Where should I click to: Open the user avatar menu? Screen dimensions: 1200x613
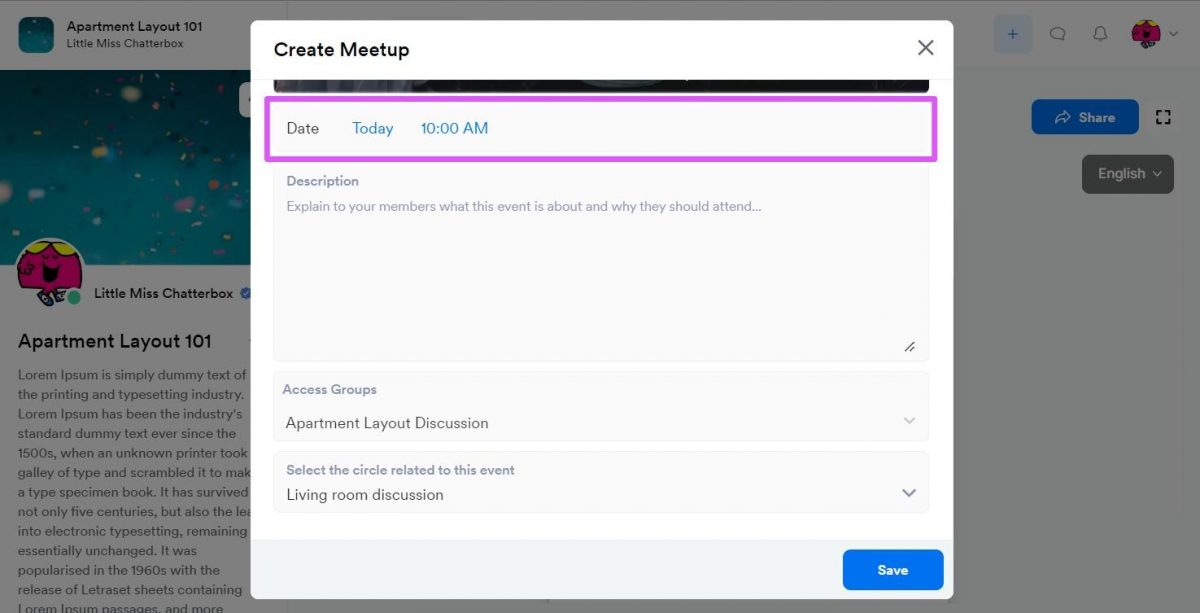(1152, 34)
